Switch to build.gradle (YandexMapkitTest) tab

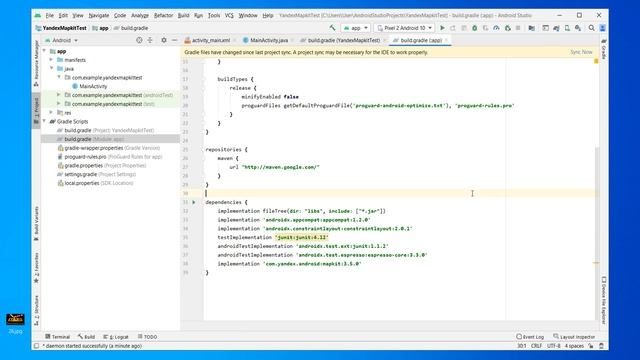[343, 40]
